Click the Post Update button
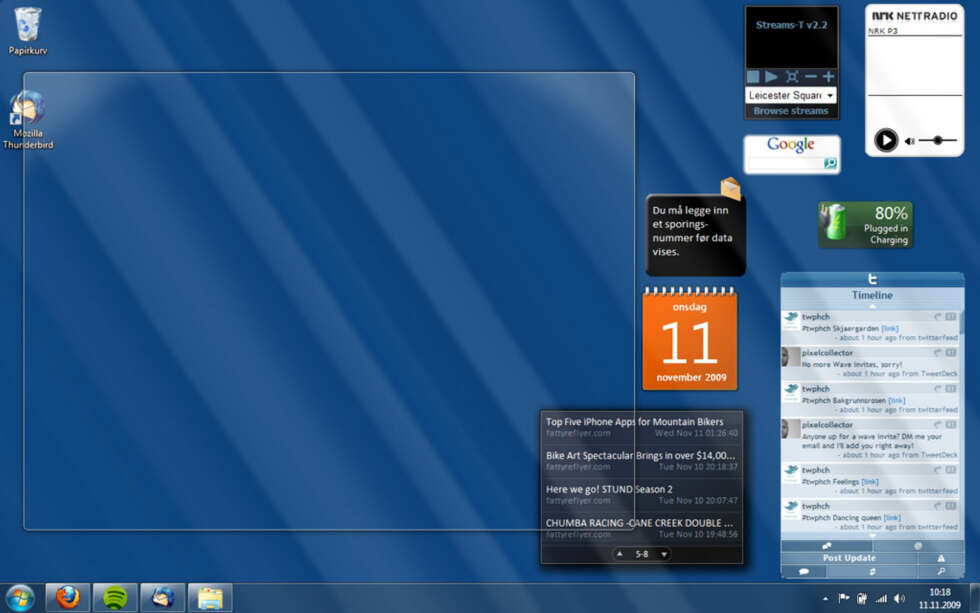The image size is (980, 613). (x=849, y=558)
